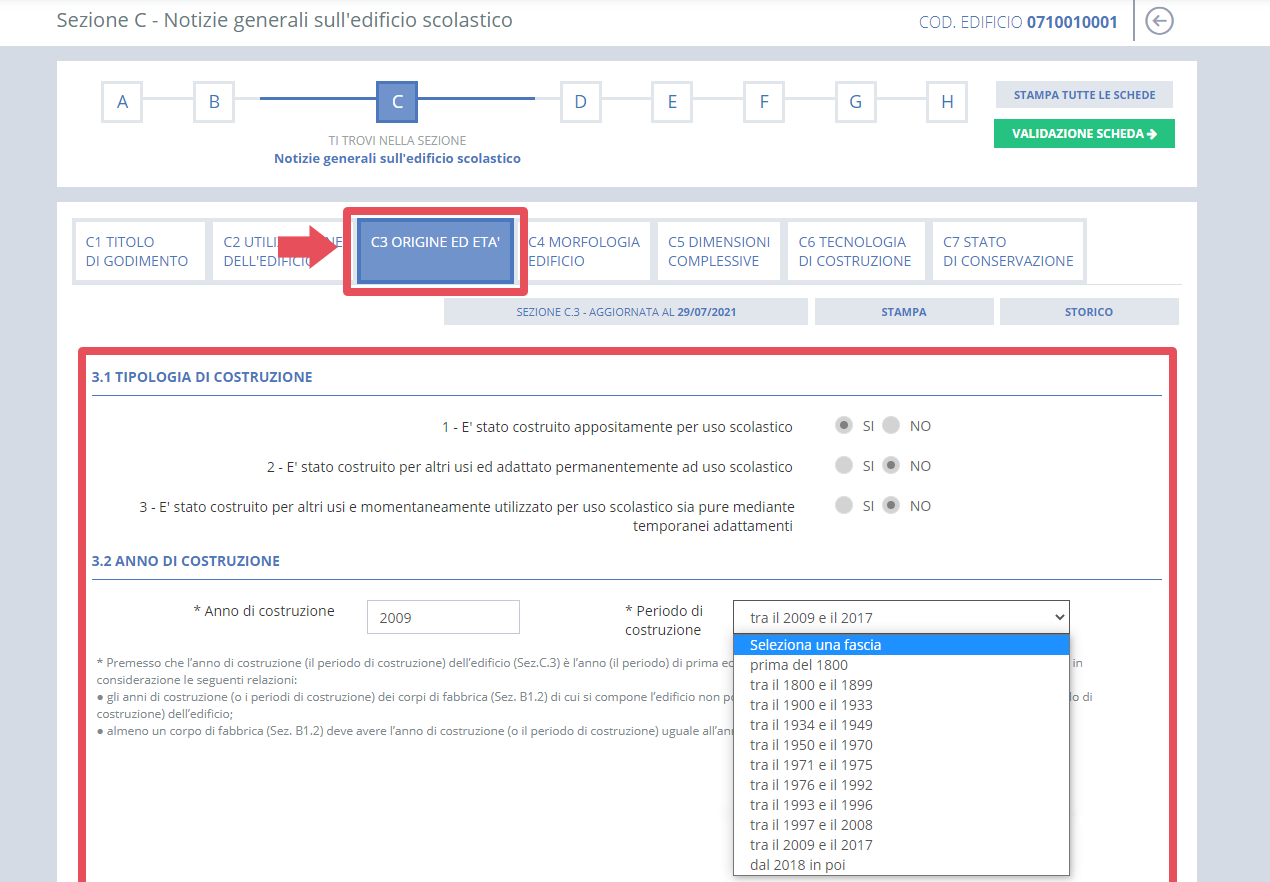This screenshot has height=882, width=1270.
Task: Click the back arrow icon top right
Action: (x=1158, y=20)
